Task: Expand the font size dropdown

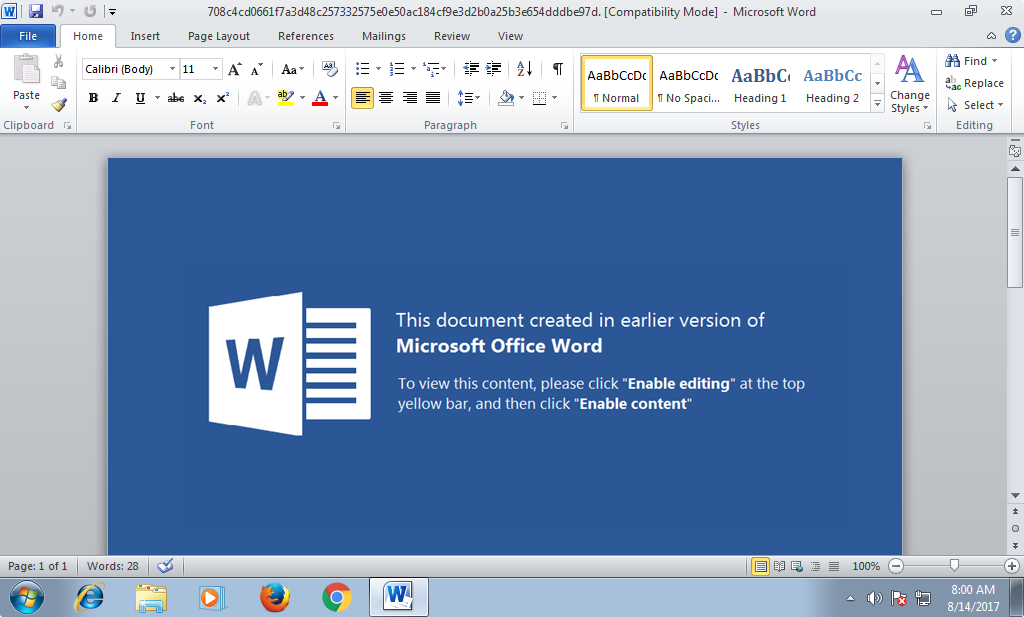Action: tap(216, 69)
